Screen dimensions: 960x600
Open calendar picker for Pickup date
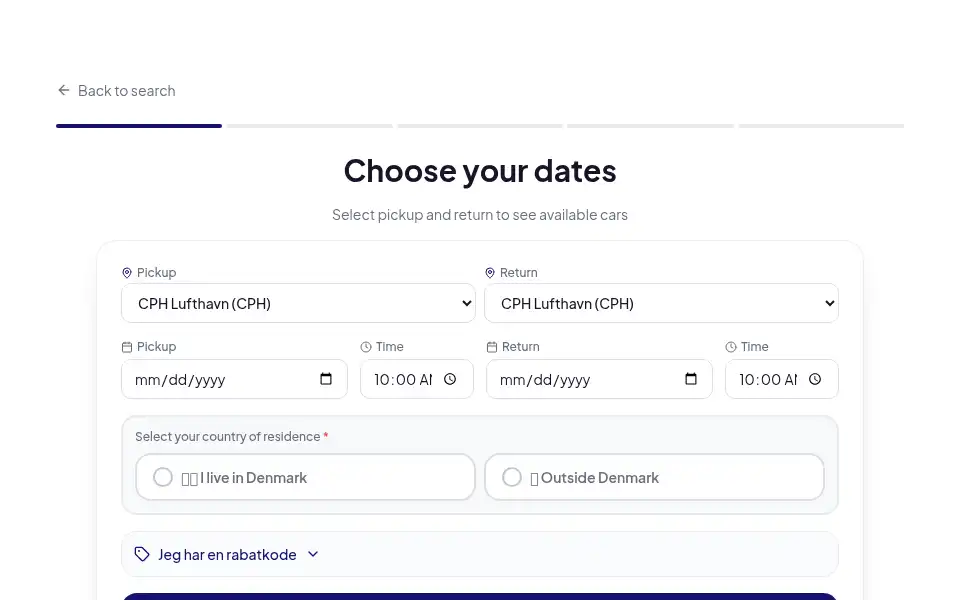click(x=326, y=379)
